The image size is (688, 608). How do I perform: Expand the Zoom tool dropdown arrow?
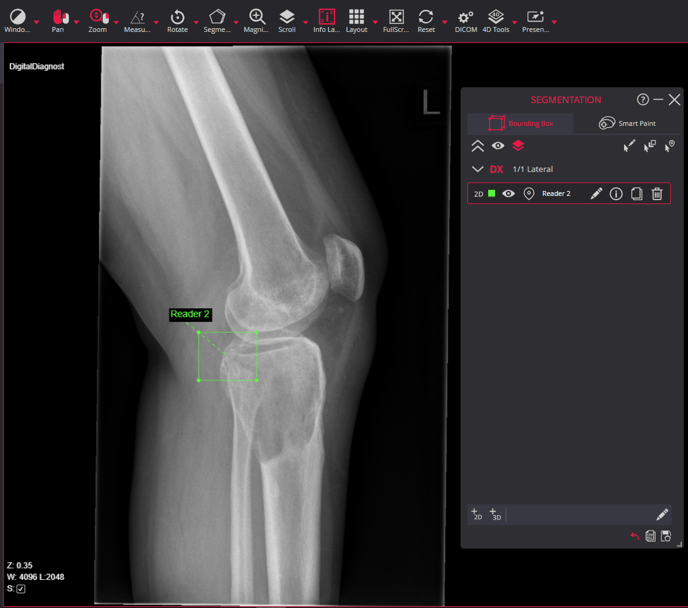(116, 21)
